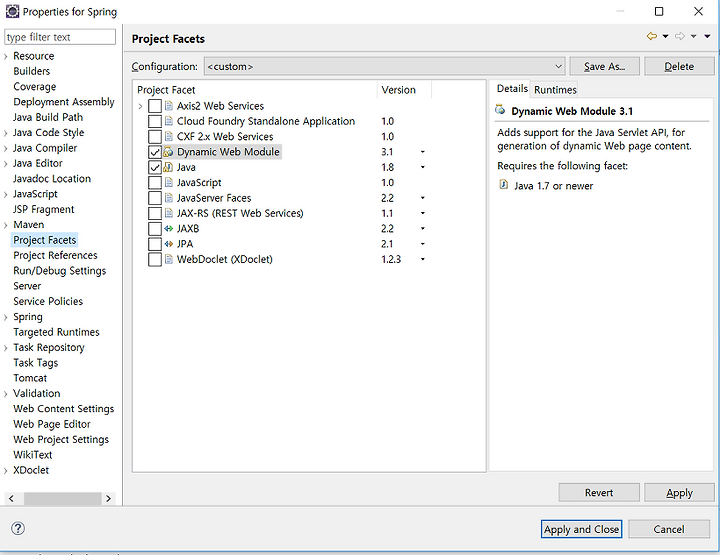The width and height of the screenshot is (720, 555).
Task: Click the Revert button
Action: click(599, 492)
